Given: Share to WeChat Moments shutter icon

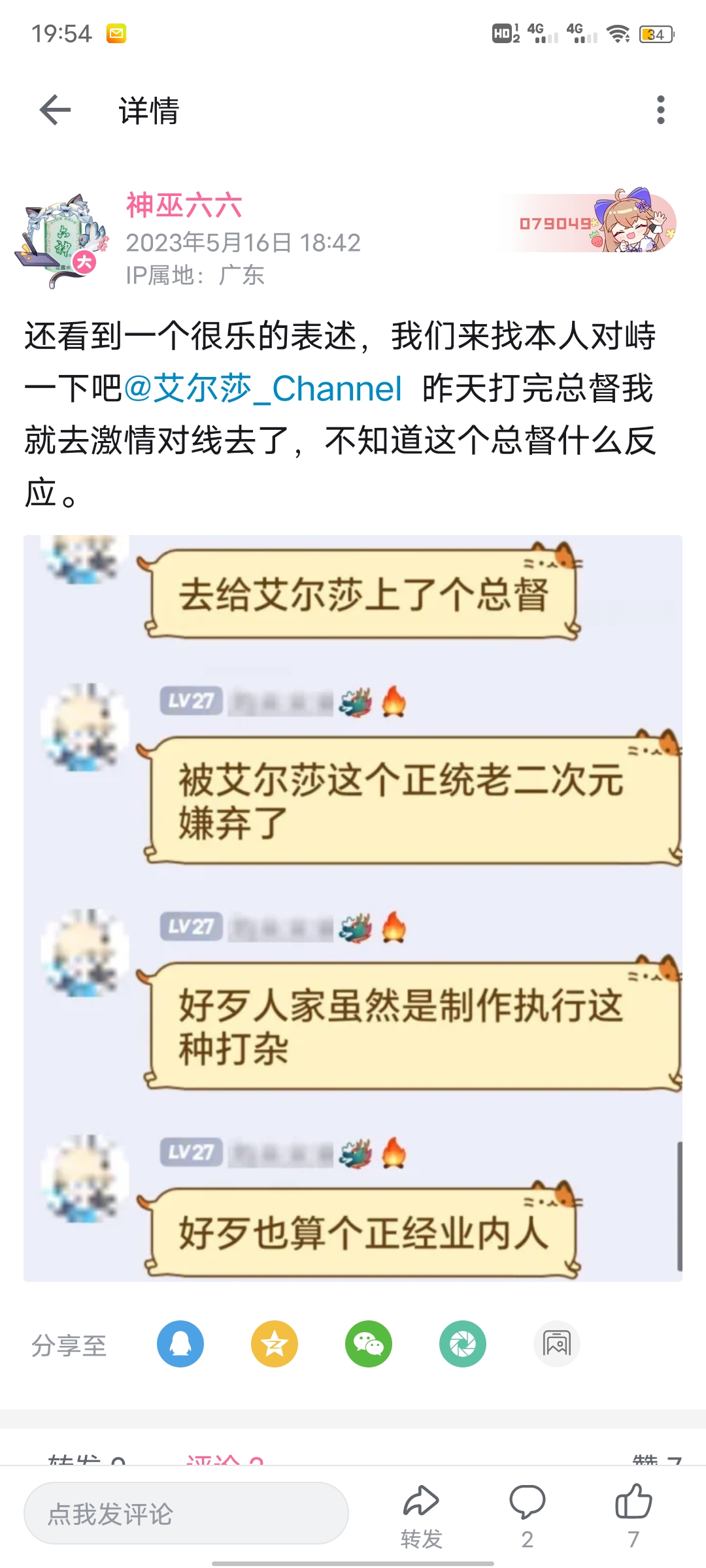Looking at the screenshot, I should [463, 1344].
